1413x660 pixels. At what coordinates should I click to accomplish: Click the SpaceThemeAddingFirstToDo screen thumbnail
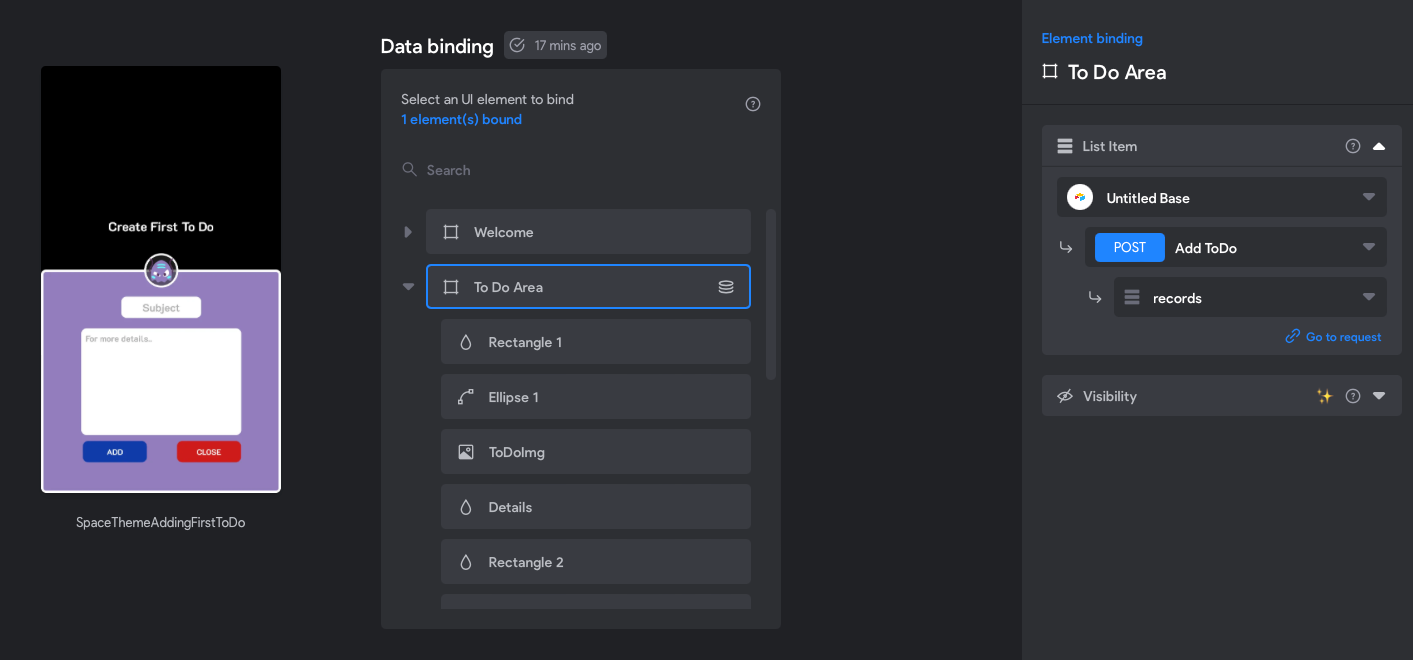161,279
